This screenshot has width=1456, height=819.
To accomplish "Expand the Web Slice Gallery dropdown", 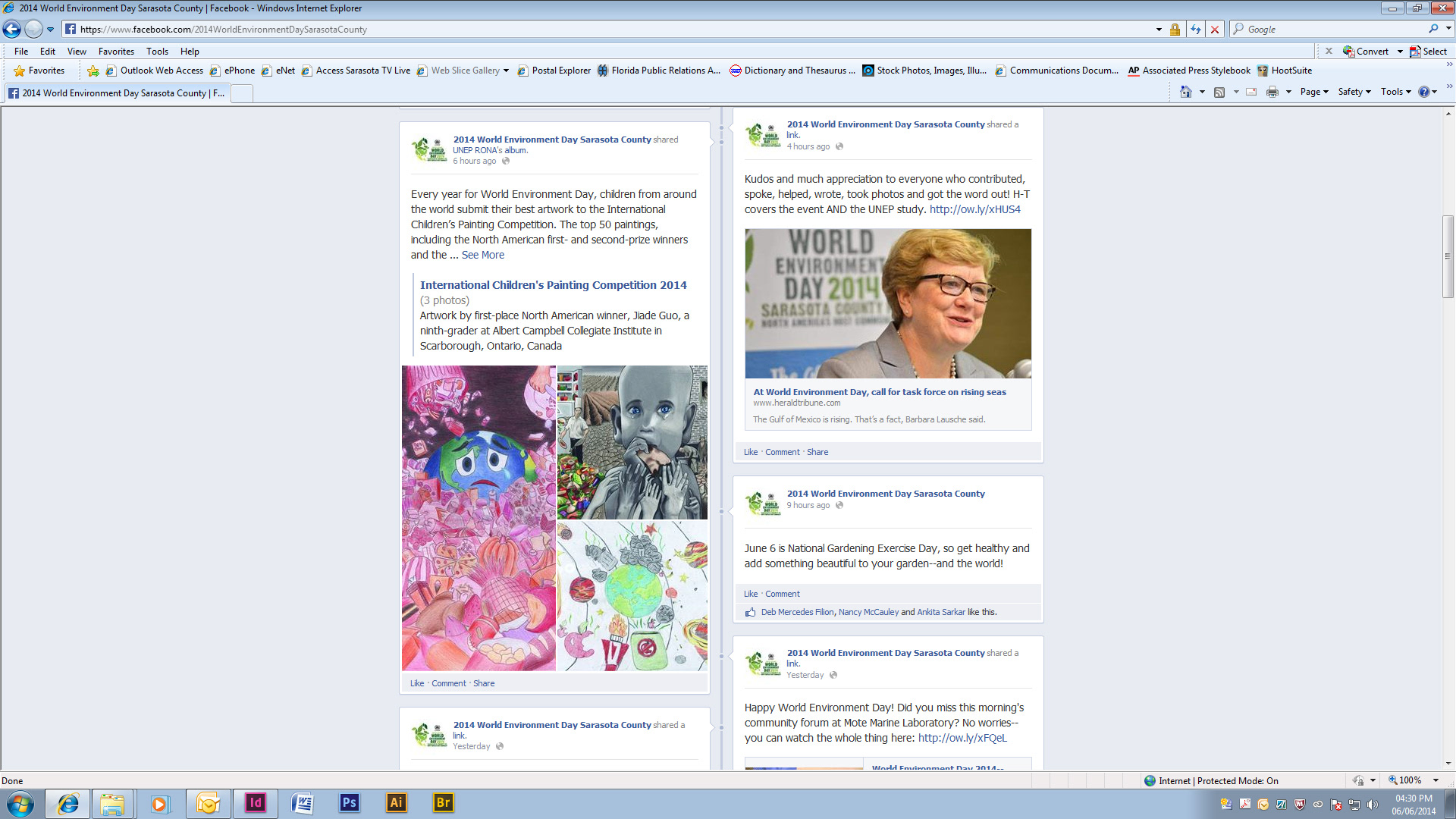I will pyautogui.click(x=506, y=71).
